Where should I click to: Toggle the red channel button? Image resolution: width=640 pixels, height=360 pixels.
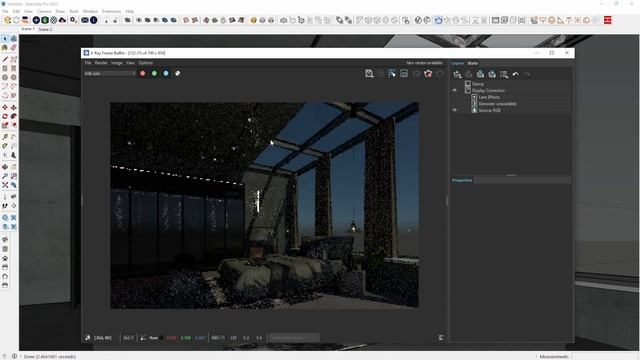tap(142, 73)
